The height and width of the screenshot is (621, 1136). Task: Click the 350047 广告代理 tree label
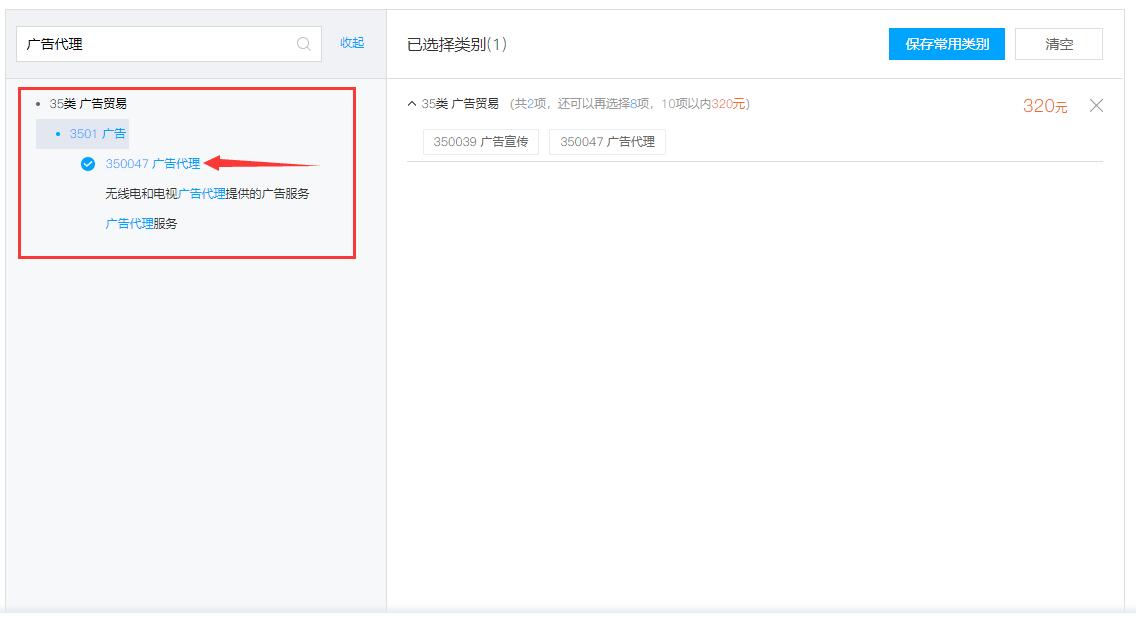click(x=153, y=164)
